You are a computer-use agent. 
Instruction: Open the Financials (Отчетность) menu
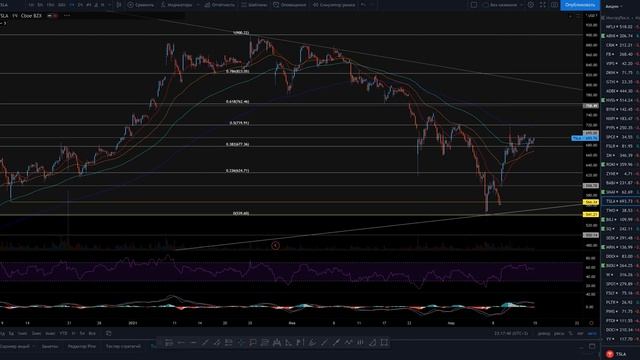pos(220,5)
